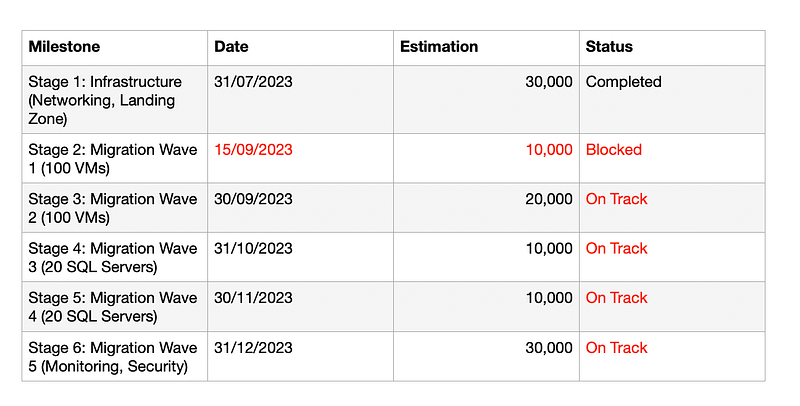The height and width of the screenshot is (406, 800).
Task: Select the date 31/07/2023
Action: (253, 82)
